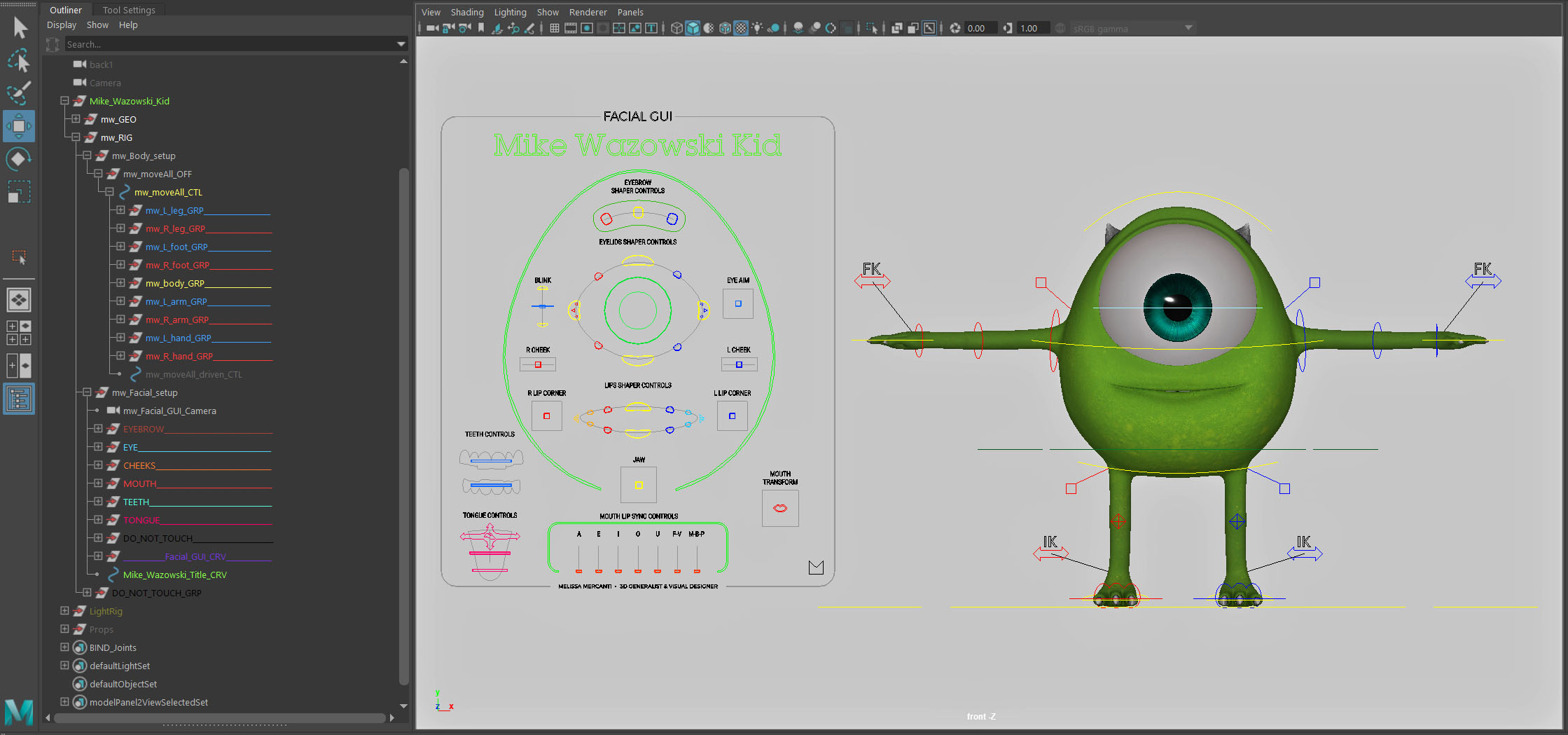The image size is (1568, 735).
Task: Choose the Scale tool
Action: click(x=19, y=192)
